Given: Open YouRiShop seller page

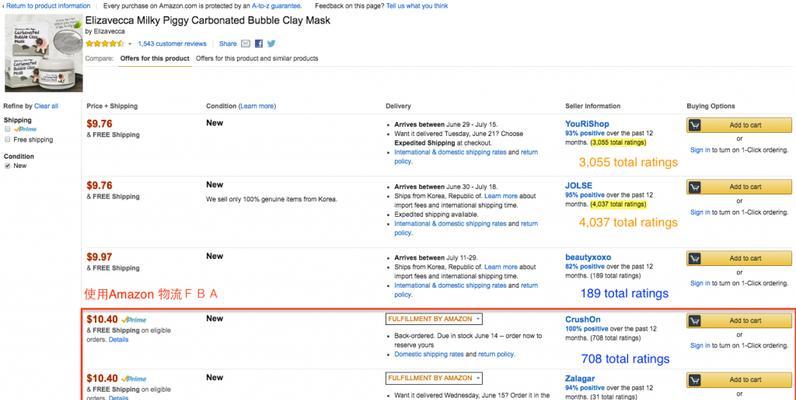Looking at the screenshot, I should point(587,124).
